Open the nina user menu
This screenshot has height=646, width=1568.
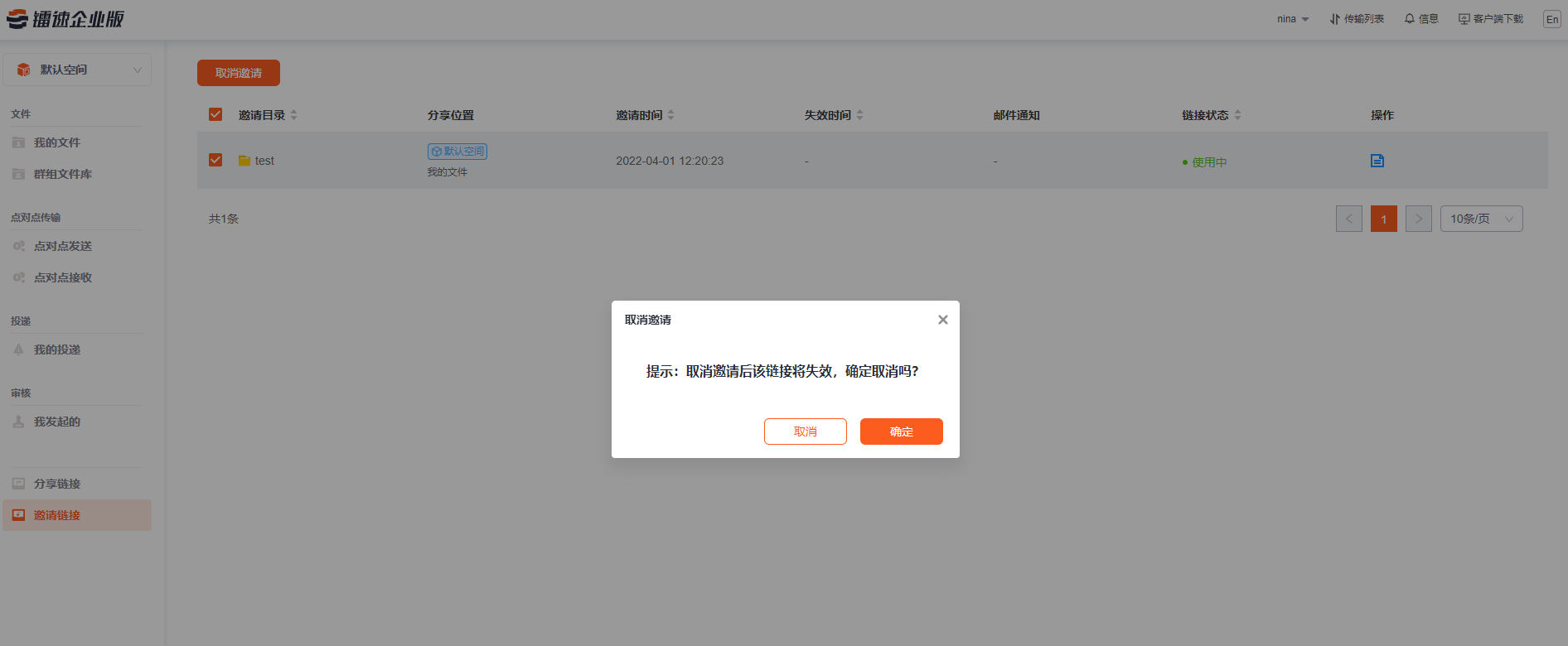1293,19
